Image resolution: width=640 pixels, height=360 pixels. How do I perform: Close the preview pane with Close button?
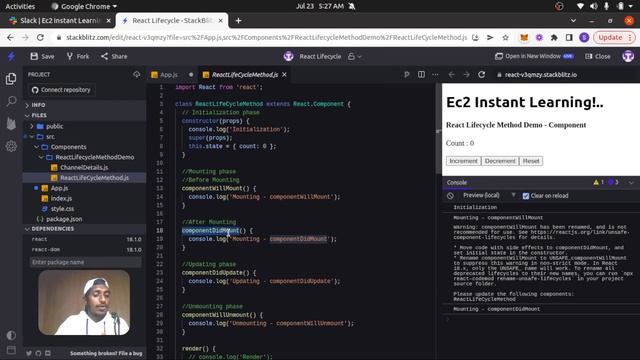pyautogui.click(x=598, y=56)
